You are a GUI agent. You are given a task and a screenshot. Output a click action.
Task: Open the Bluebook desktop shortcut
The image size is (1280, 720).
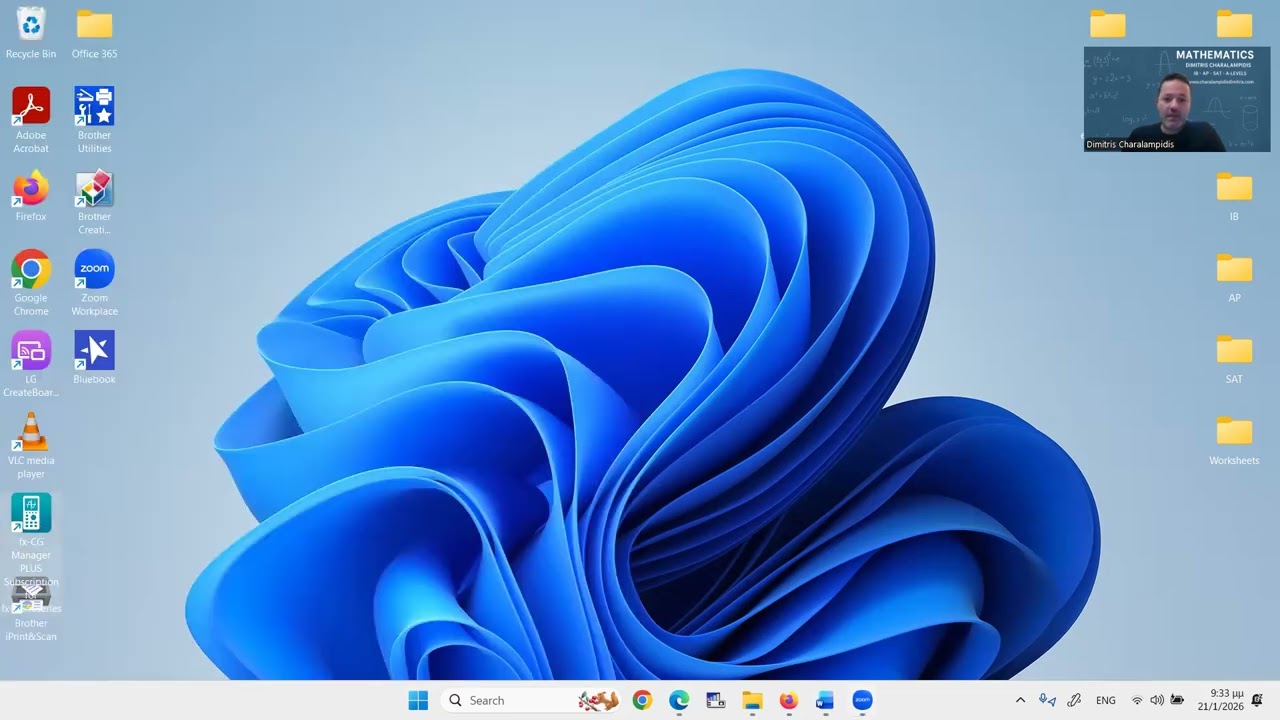(x=94, y=358)
